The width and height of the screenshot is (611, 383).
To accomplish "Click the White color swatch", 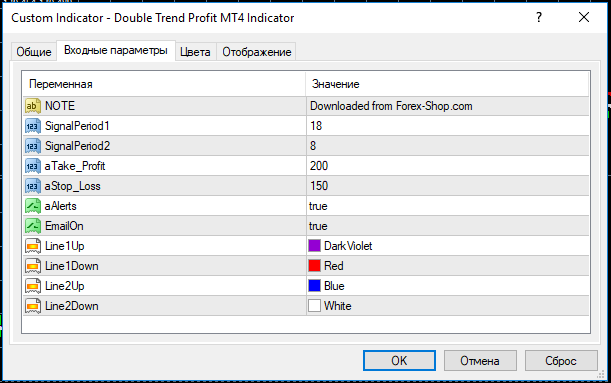I will click(x=314, y=305).
